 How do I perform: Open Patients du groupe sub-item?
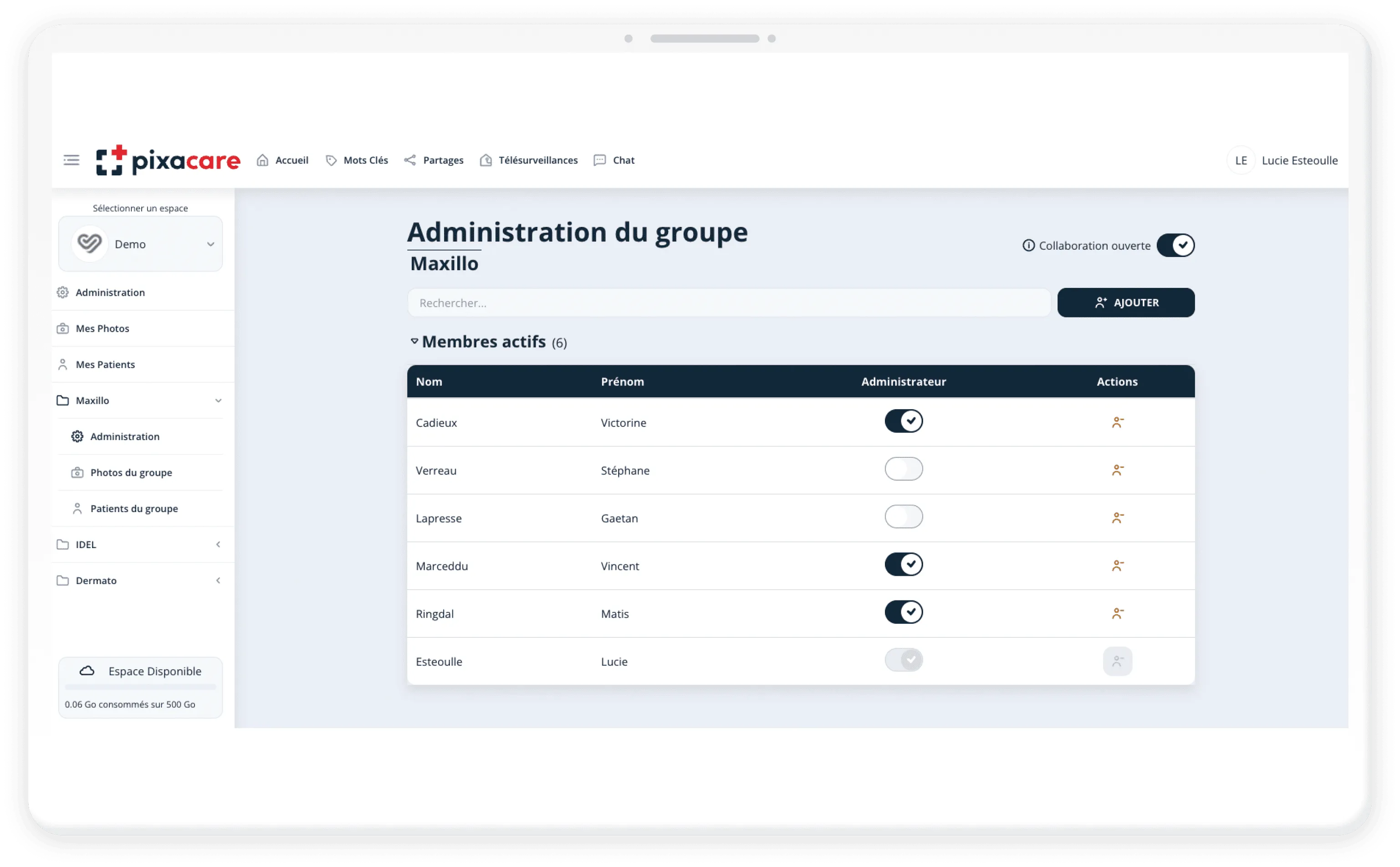140,508
